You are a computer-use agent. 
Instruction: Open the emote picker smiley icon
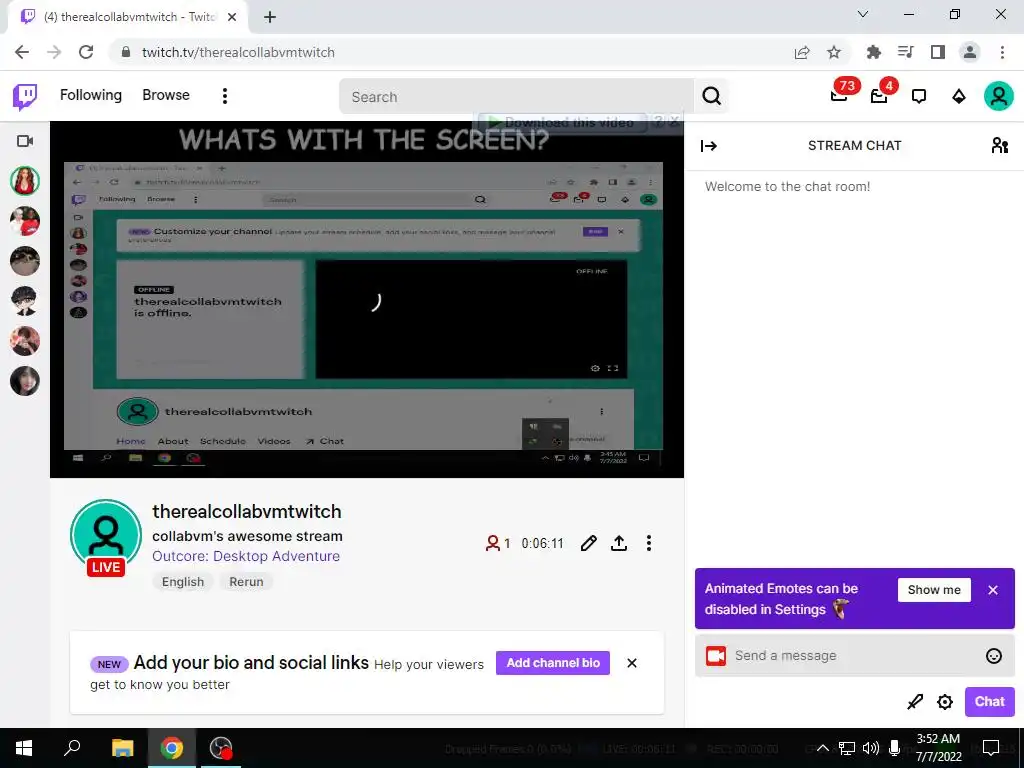click(993, 656)
